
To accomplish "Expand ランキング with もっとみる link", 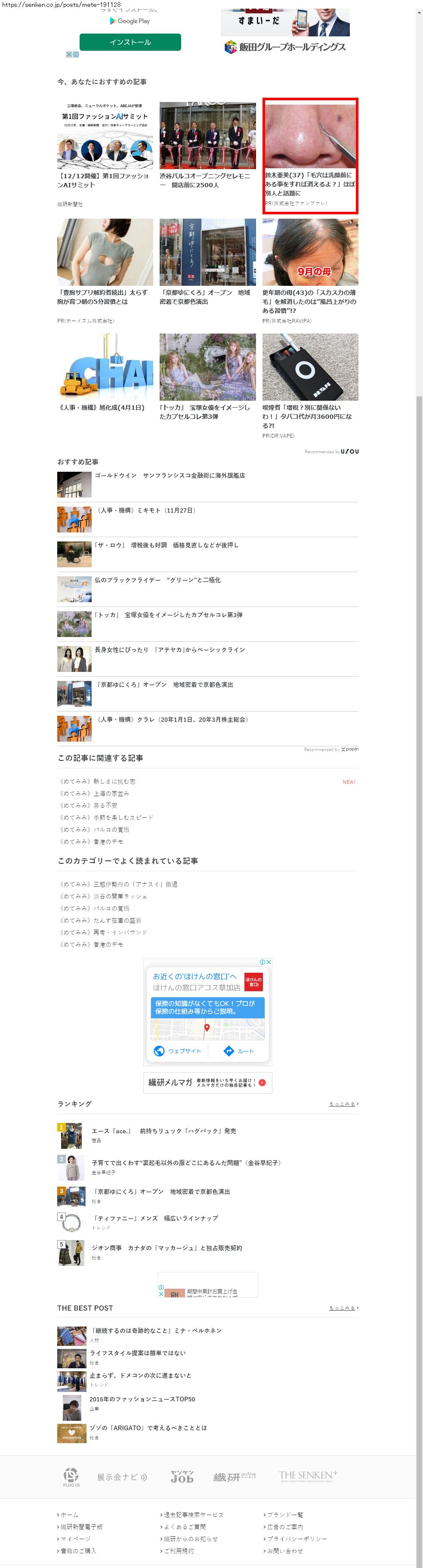I will (343, 1104).
